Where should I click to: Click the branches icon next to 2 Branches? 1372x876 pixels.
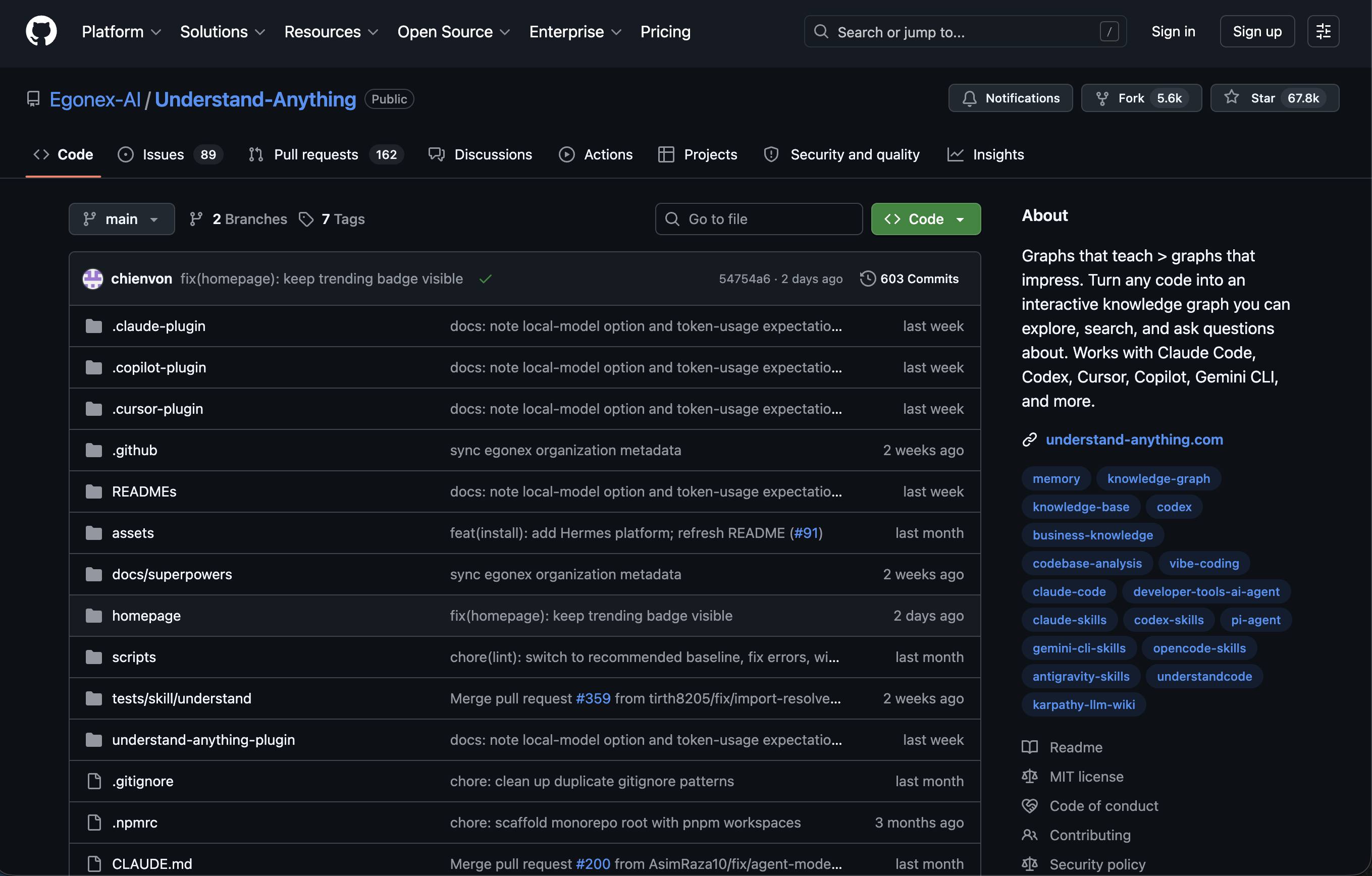coord(196,220)
